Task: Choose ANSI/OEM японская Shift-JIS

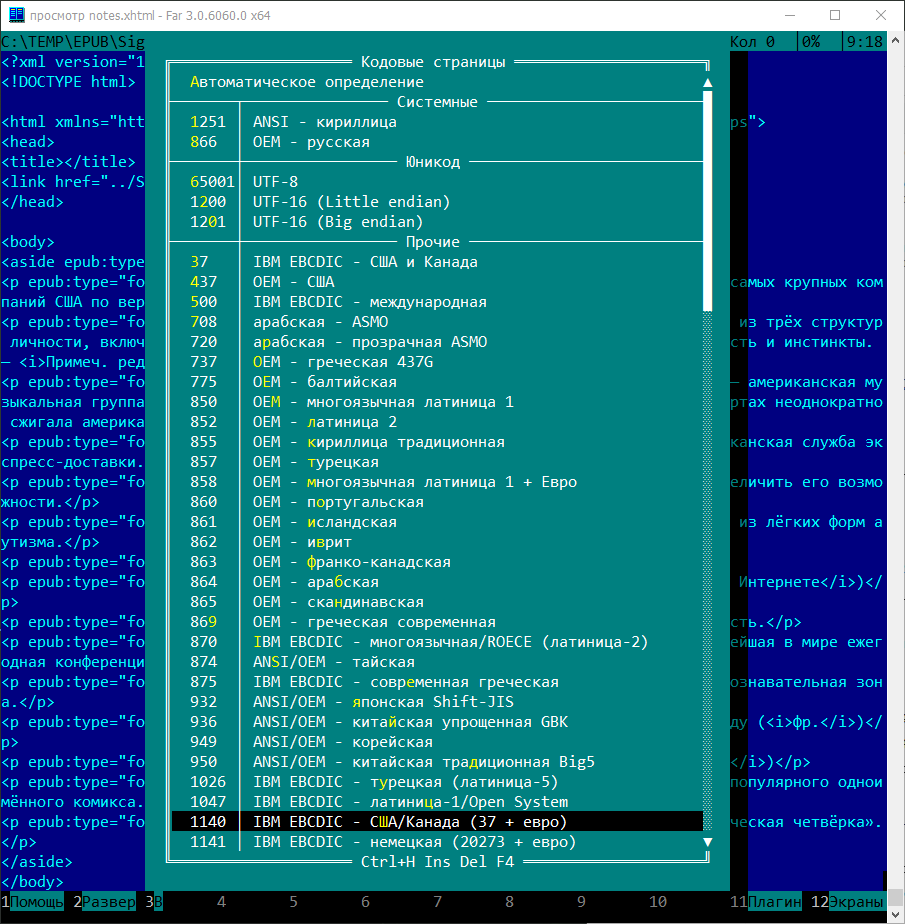Action: [x=437, y=703]
